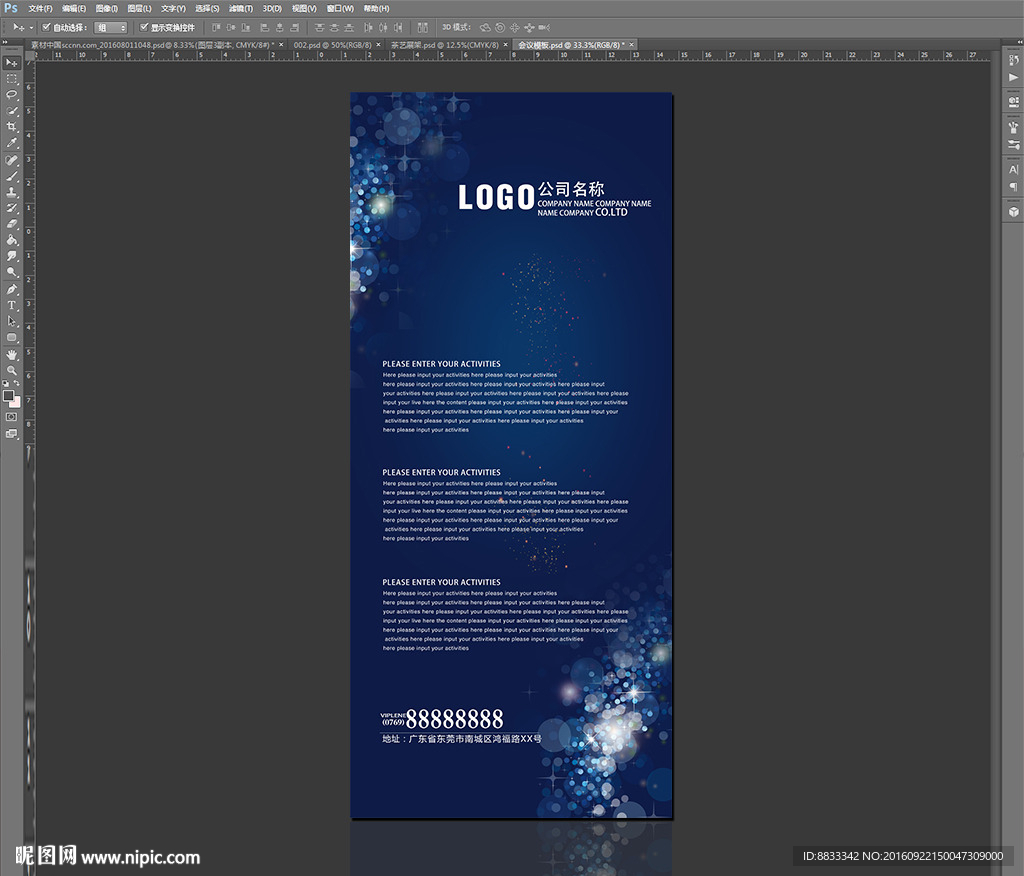This screenshot has width=1024, height=876.
Task: Toggle the 自动选择 checkbox
Action: click(46, 27)
